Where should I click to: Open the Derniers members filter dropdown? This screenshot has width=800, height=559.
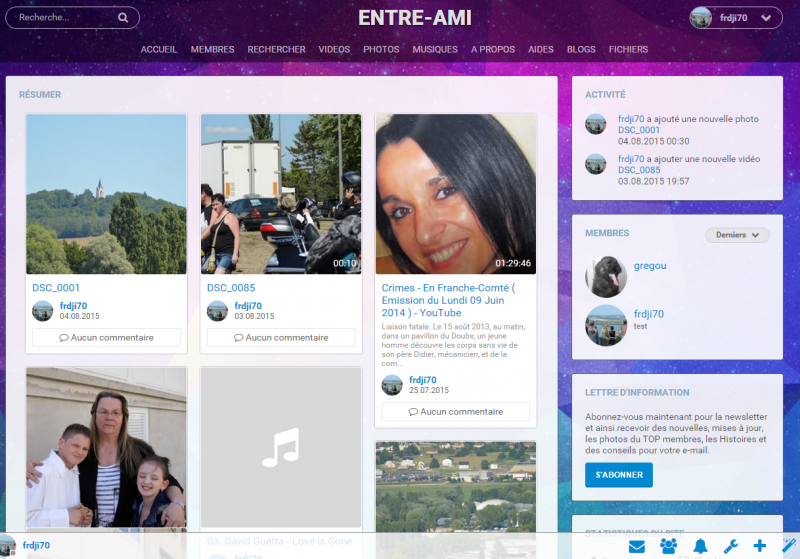(x=737, y=235)
